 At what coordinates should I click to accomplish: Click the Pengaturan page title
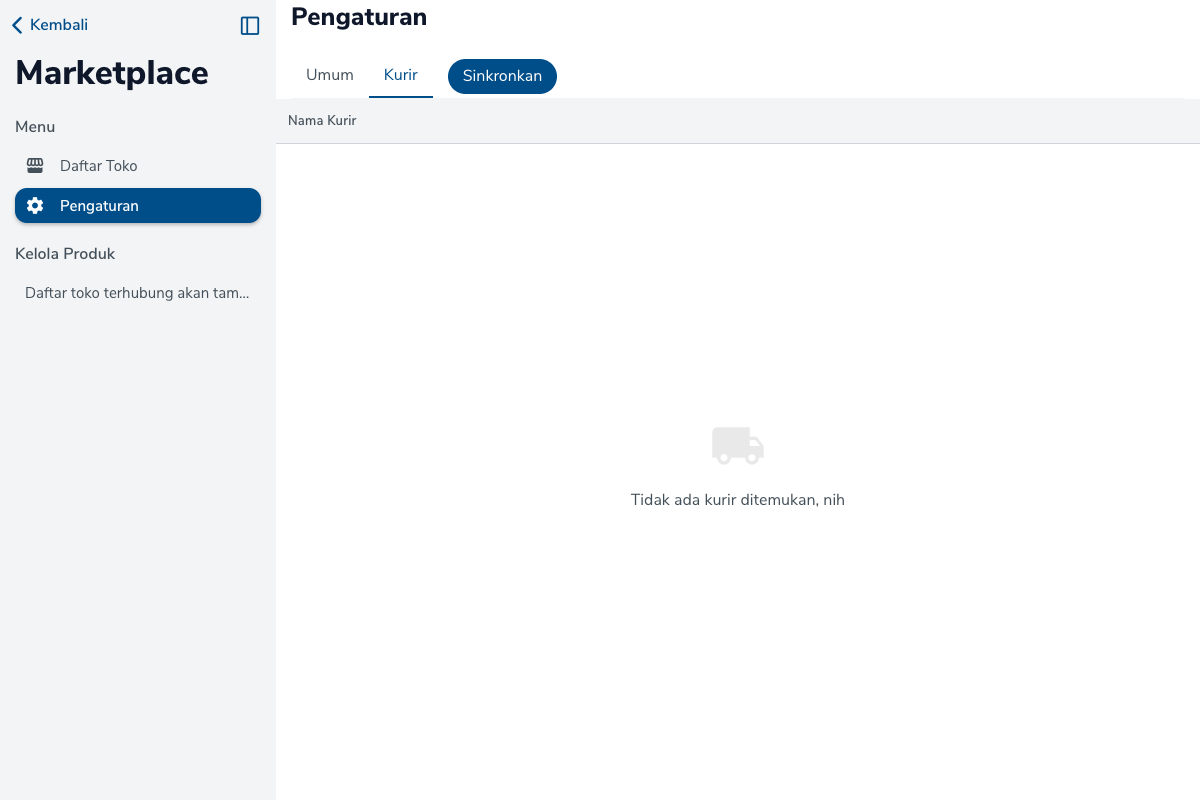click(359, 17)
